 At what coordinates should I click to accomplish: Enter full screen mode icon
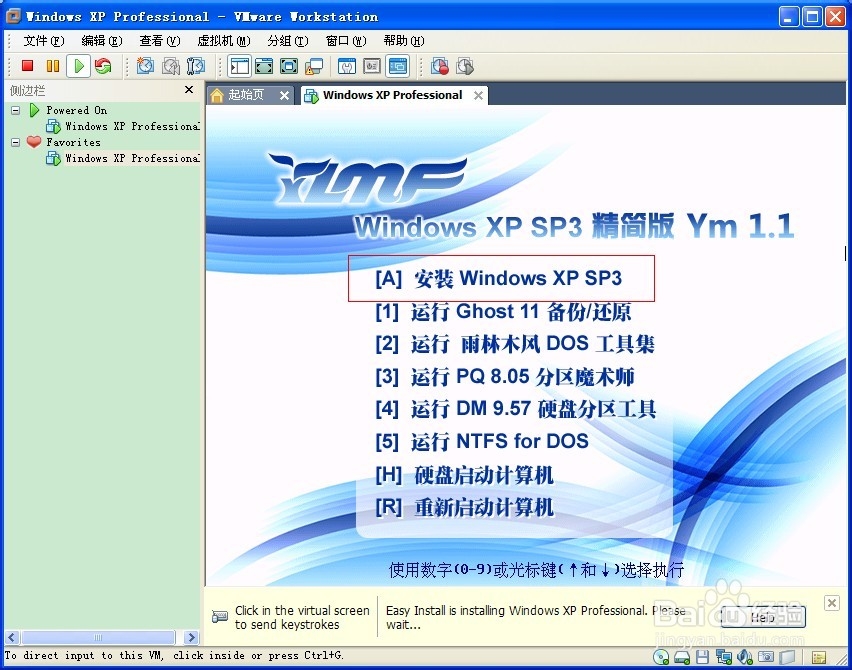click(289, 66)
